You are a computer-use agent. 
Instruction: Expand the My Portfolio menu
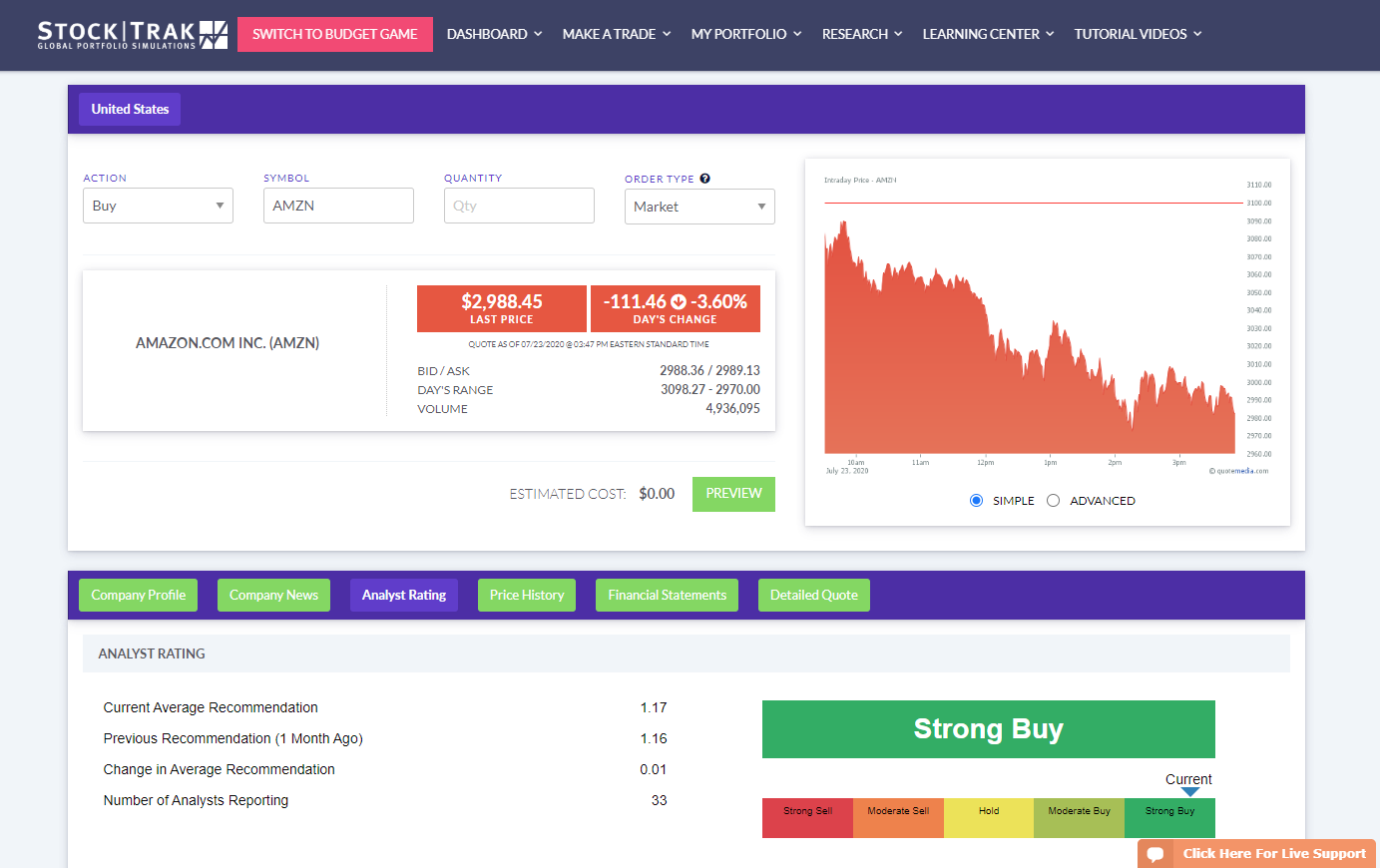pyautogui.click(x=746, y=34)
